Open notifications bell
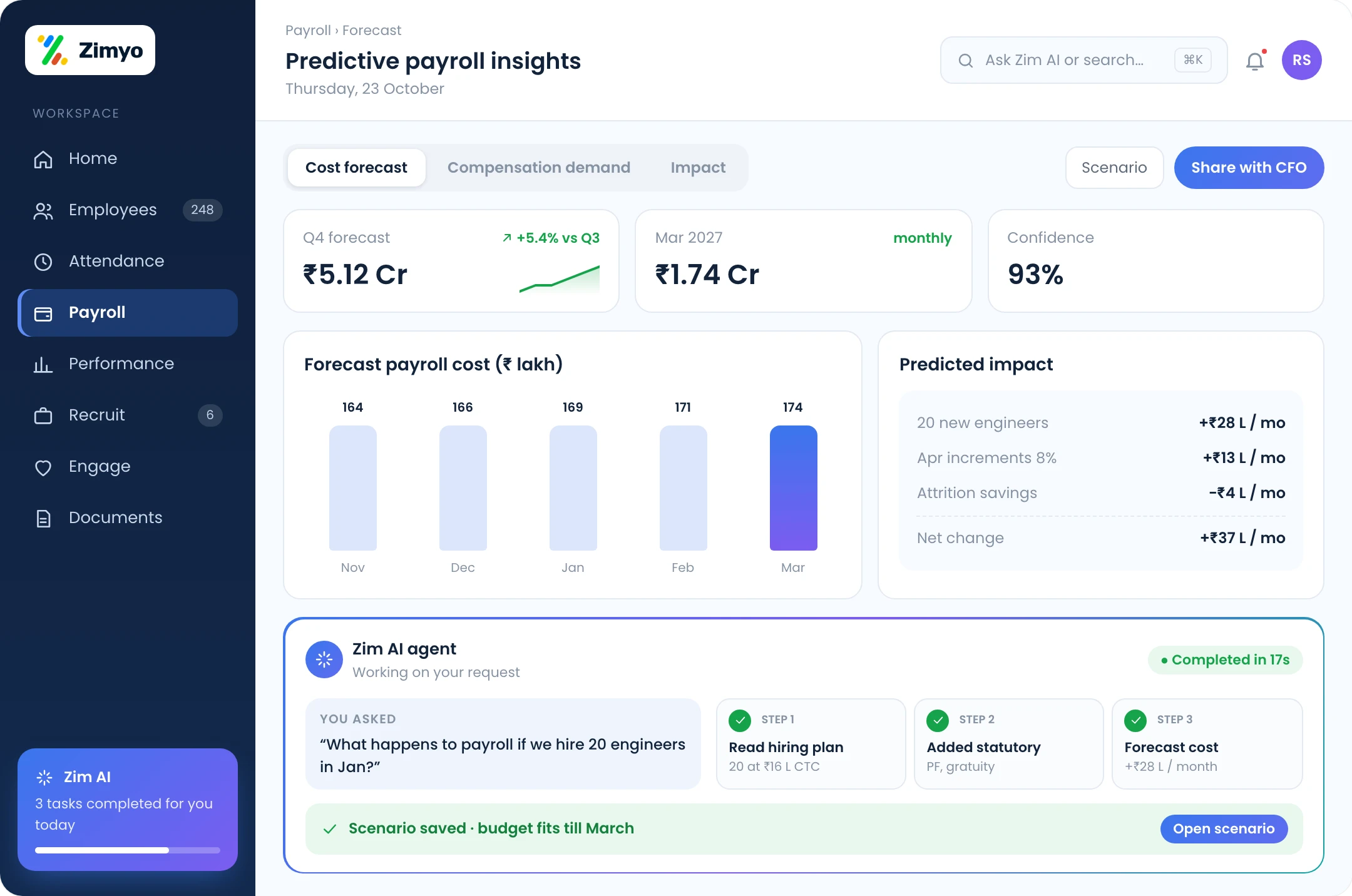The width and height of the screenshot is (1352, 896). (1255, 61)
